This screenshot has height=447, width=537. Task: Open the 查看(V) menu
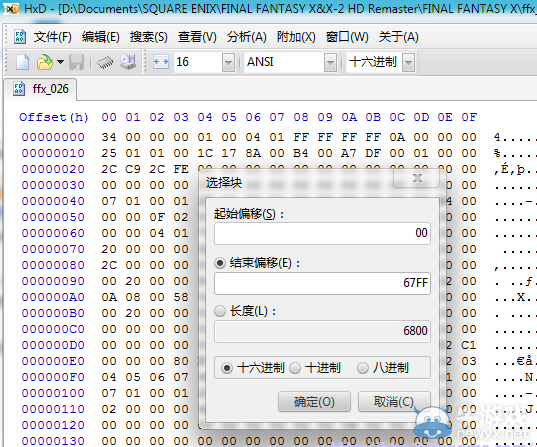pos(197,37)
